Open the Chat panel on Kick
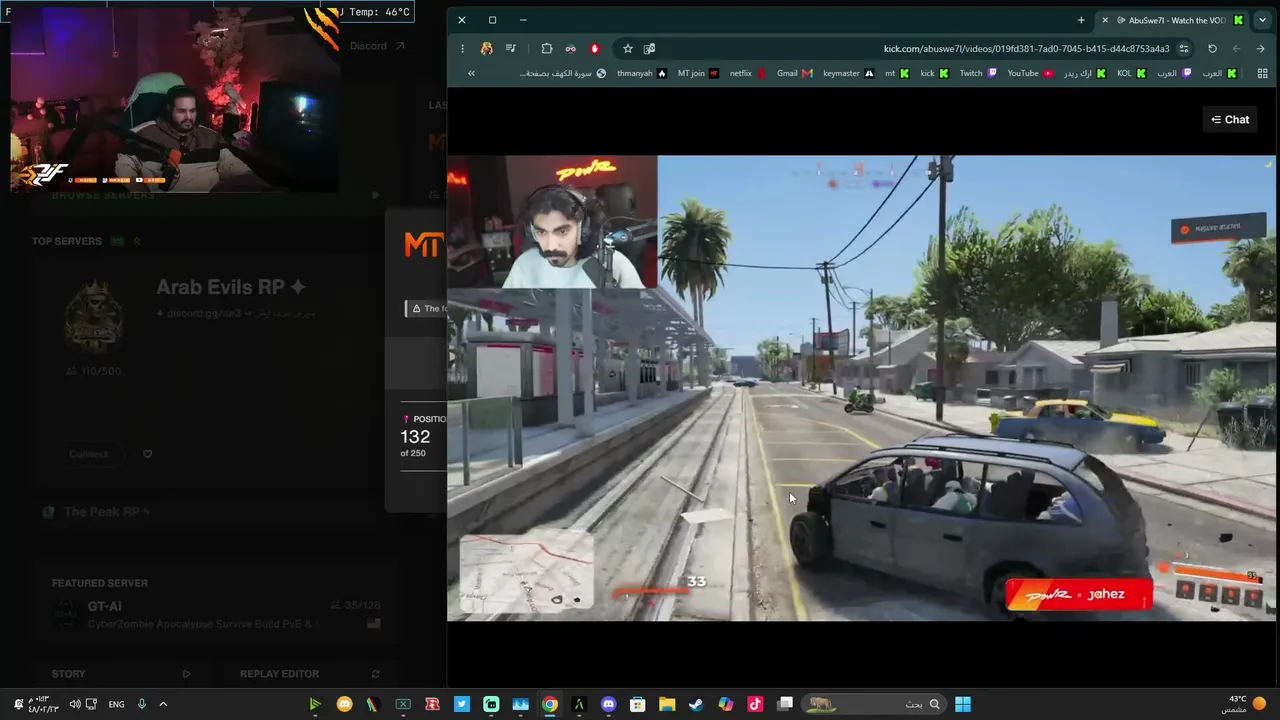Screen dimensions: 1280x720 pos(1230,119)
